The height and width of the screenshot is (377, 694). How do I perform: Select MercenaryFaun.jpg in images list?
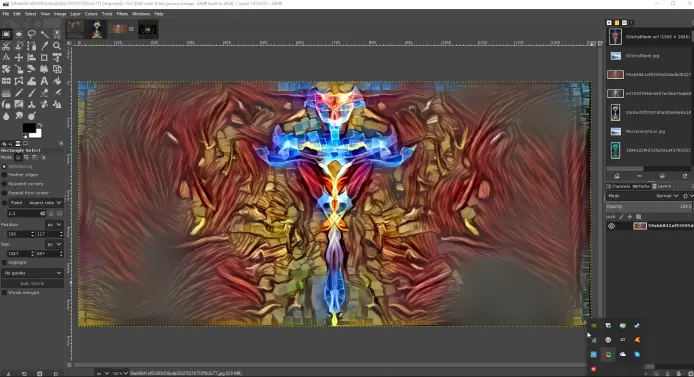[x=649, y=131]
